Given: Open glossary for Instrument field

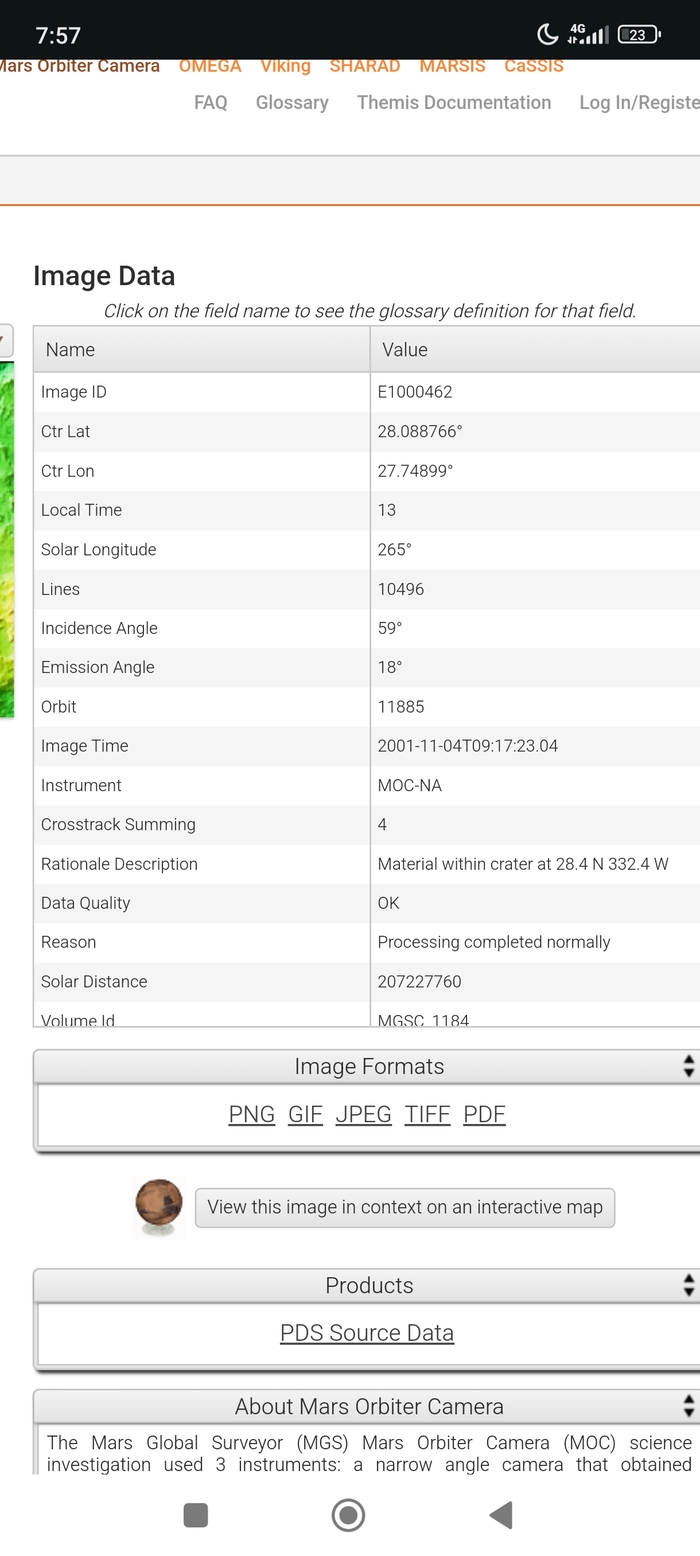Looking at the screenshot, I should [x=81, y=785].
